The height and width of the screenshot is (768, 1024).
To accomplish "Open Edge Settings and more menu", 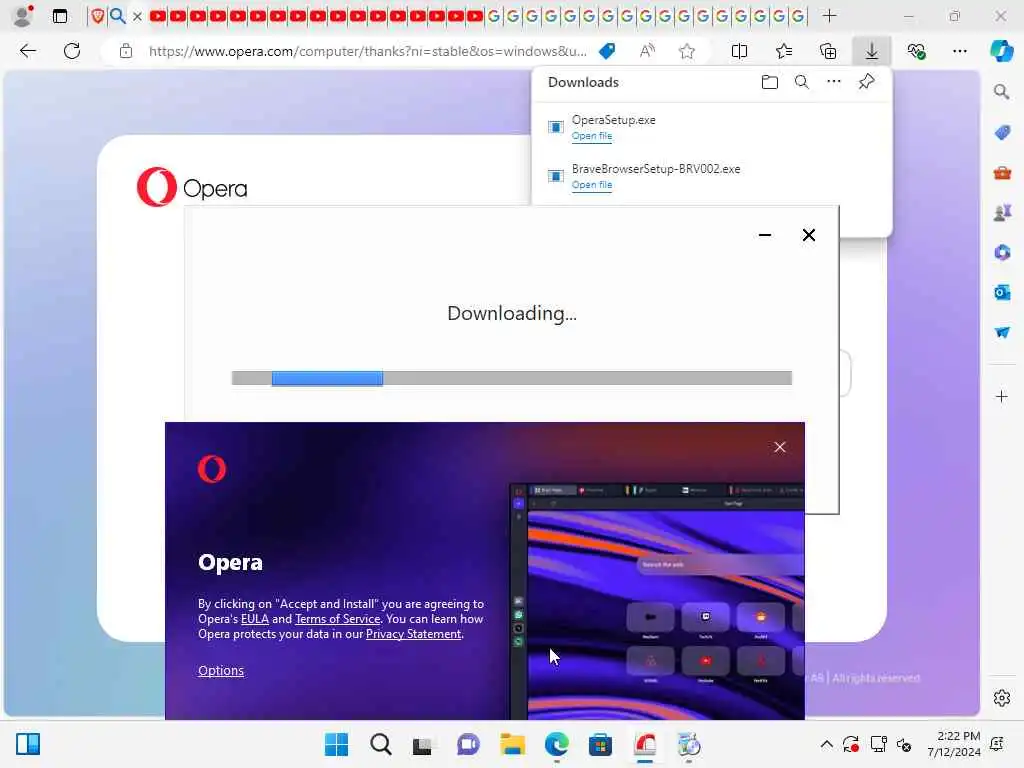I will click(959, 51).
